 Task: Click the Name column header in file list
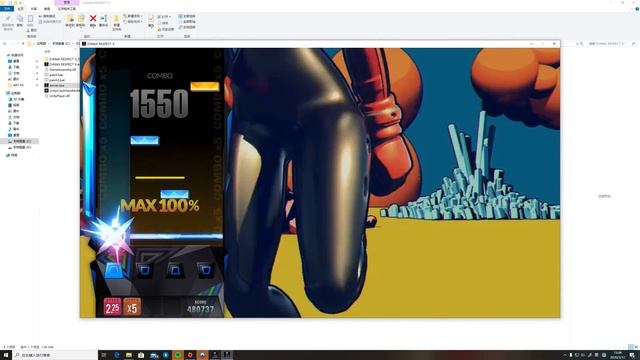pos(48,52)
